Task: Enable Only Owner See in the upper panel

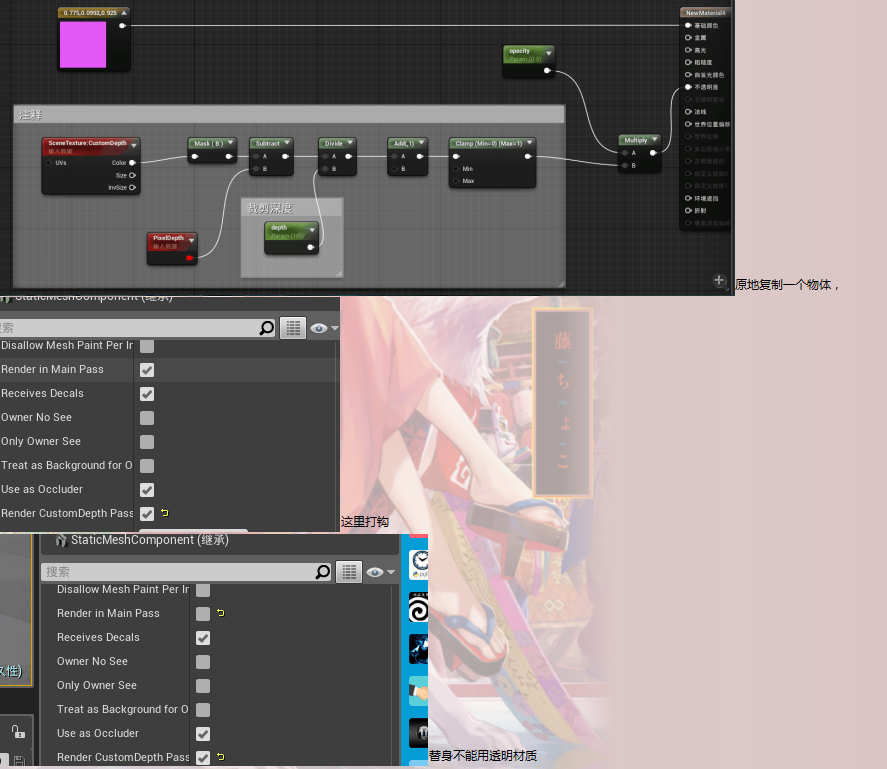Action: tap(147, 442)
